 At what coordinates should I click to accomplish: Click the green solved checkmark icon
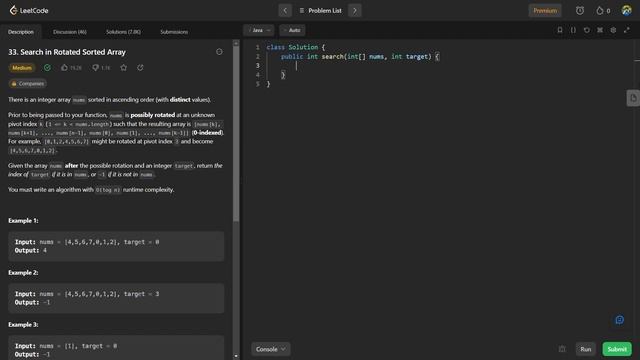pos(47,68)
